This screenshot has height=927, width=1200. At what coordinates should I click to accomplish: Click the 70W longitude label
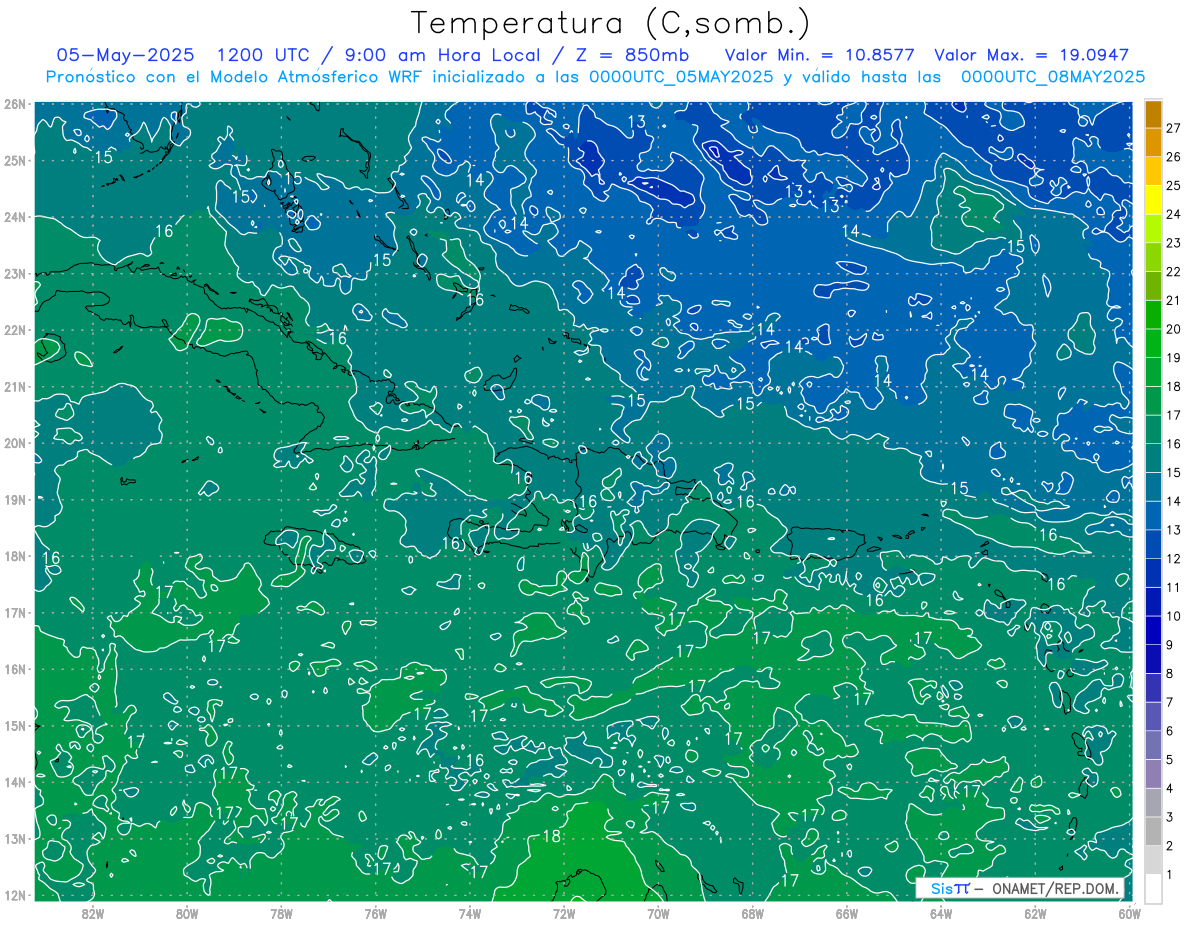658,912
